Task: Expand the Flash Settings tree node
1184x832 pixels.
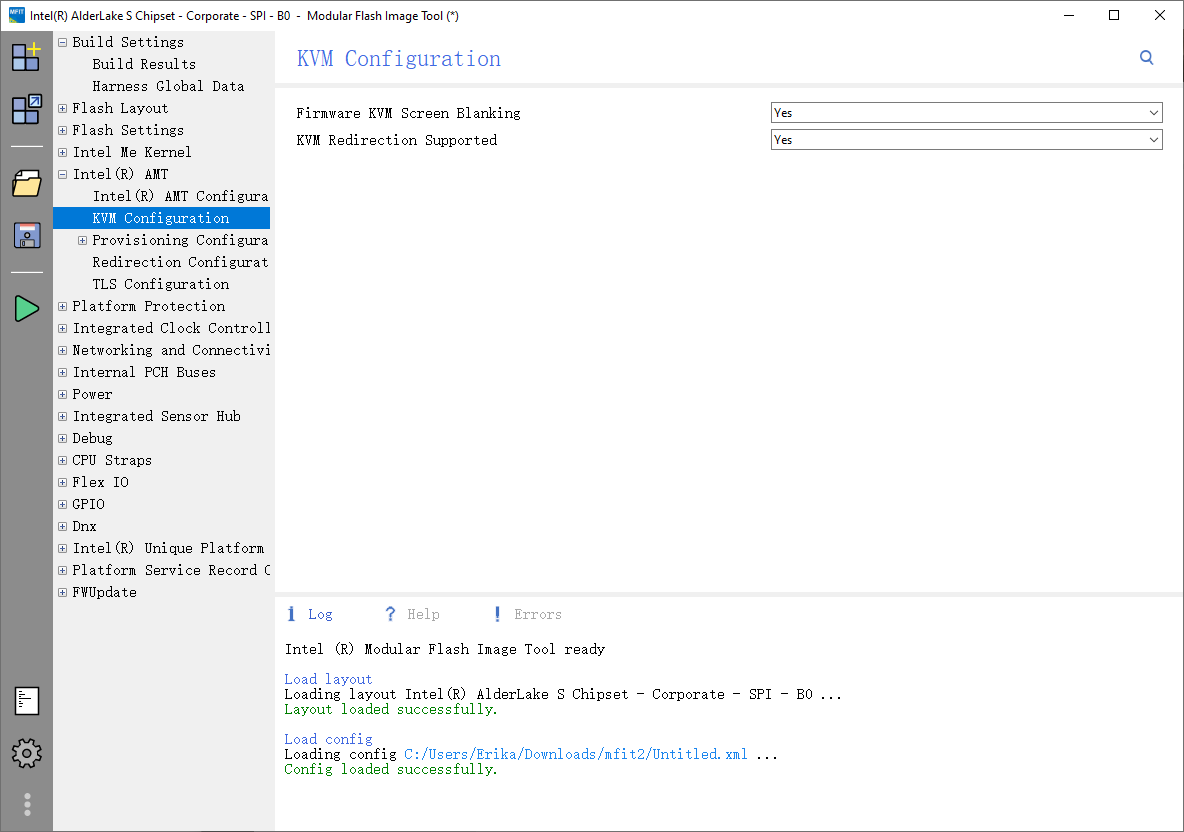Action: [x=62, y=130]
